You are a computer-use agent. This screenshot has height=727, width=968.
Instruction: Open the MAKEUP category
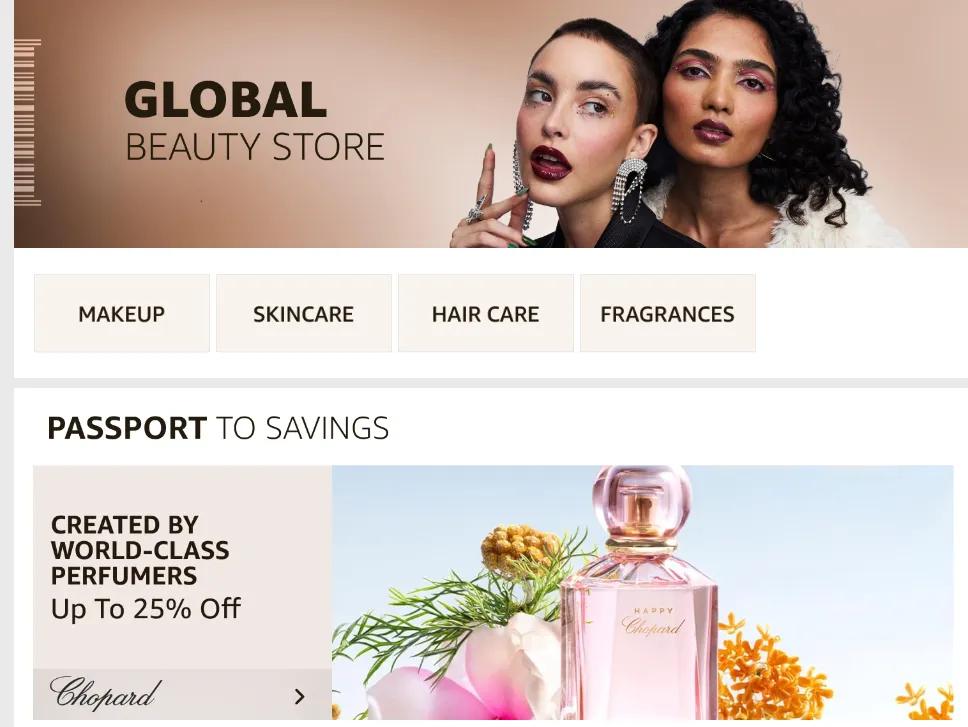122,314
